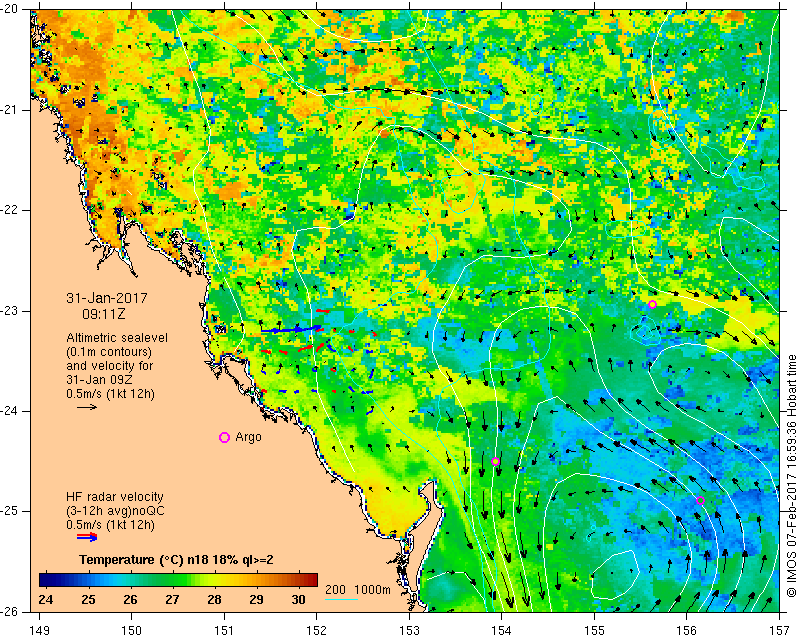
Task: Click '0.5m/s (1kt 12h)' under HF radar legend
Action: [110, 525]
